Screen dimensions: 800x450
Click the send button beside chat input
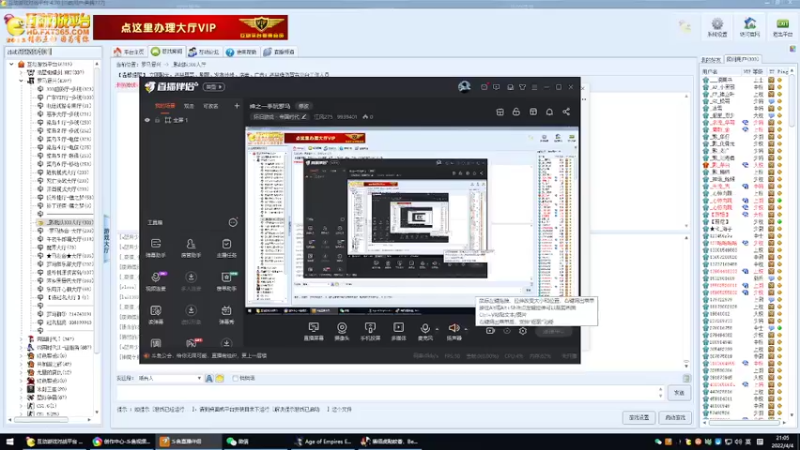point(679,392)
